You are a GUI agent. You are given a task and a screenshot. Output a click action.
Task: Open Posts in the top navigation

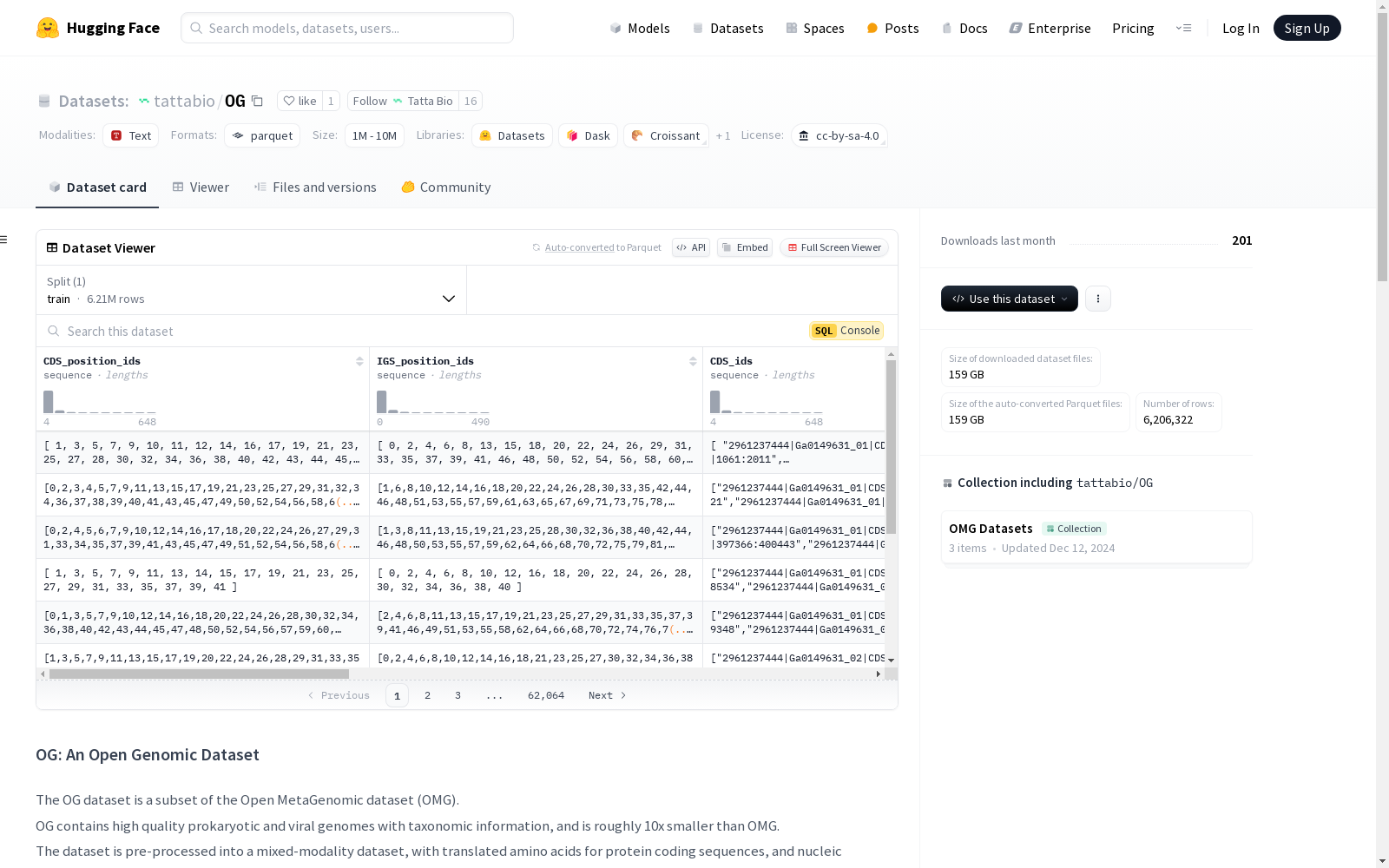coord(893,28)
